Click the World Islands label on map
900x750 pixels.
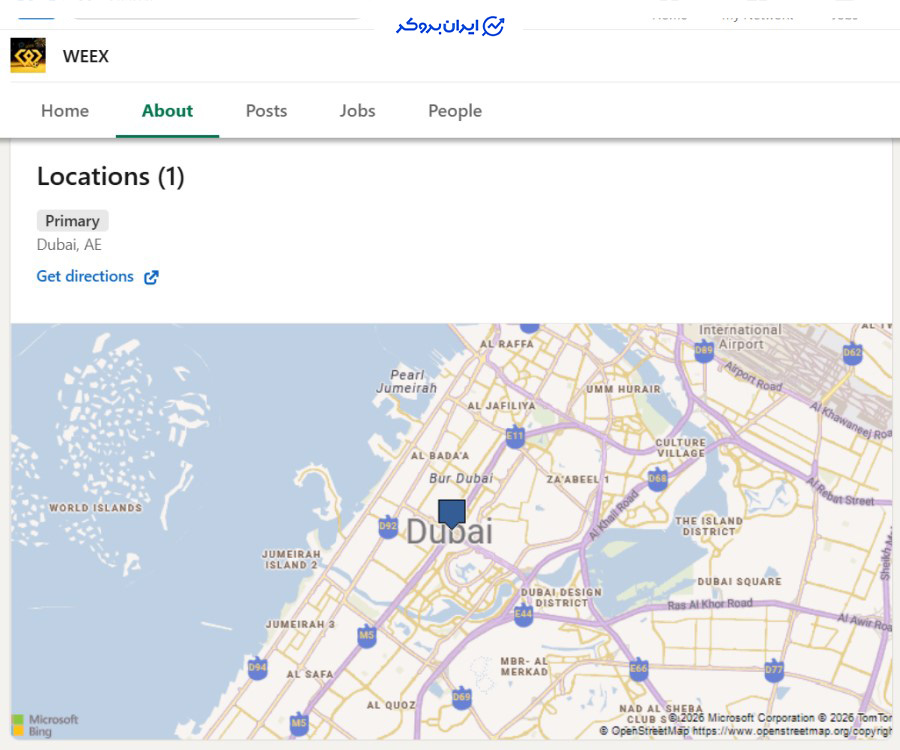tap(96, 508)
